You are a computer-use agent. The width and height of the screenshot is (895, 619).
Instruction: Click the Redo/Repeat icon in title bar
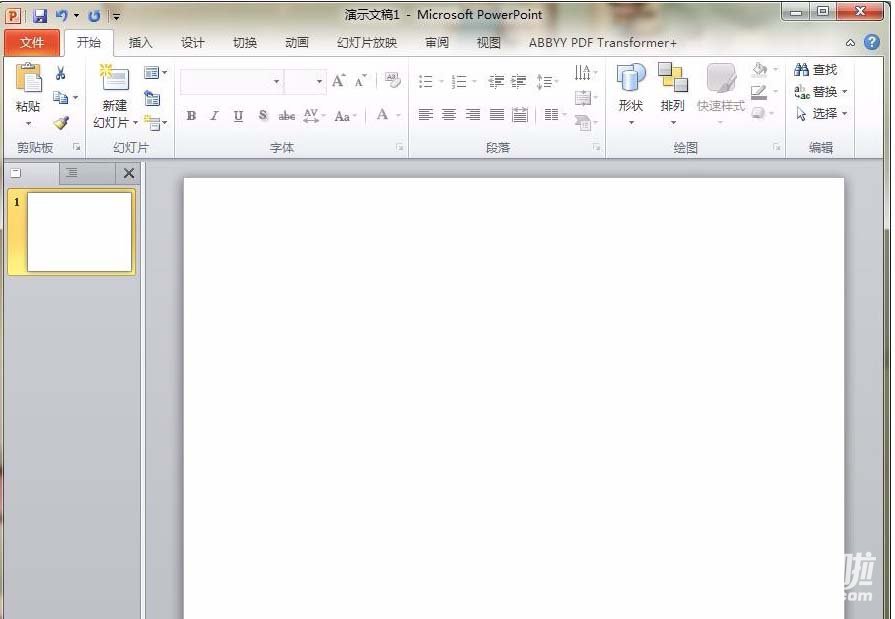click(x=95, y=15)
